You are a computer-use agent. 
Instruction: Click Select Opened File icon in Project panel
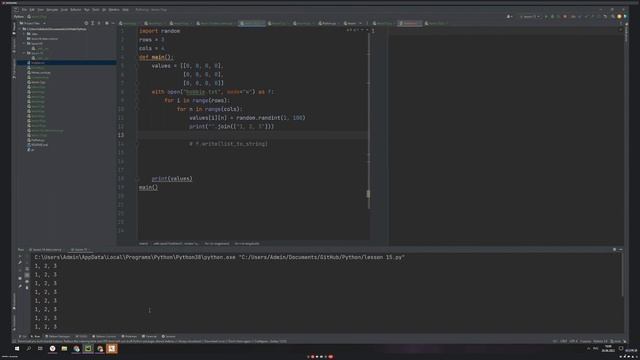86,23
